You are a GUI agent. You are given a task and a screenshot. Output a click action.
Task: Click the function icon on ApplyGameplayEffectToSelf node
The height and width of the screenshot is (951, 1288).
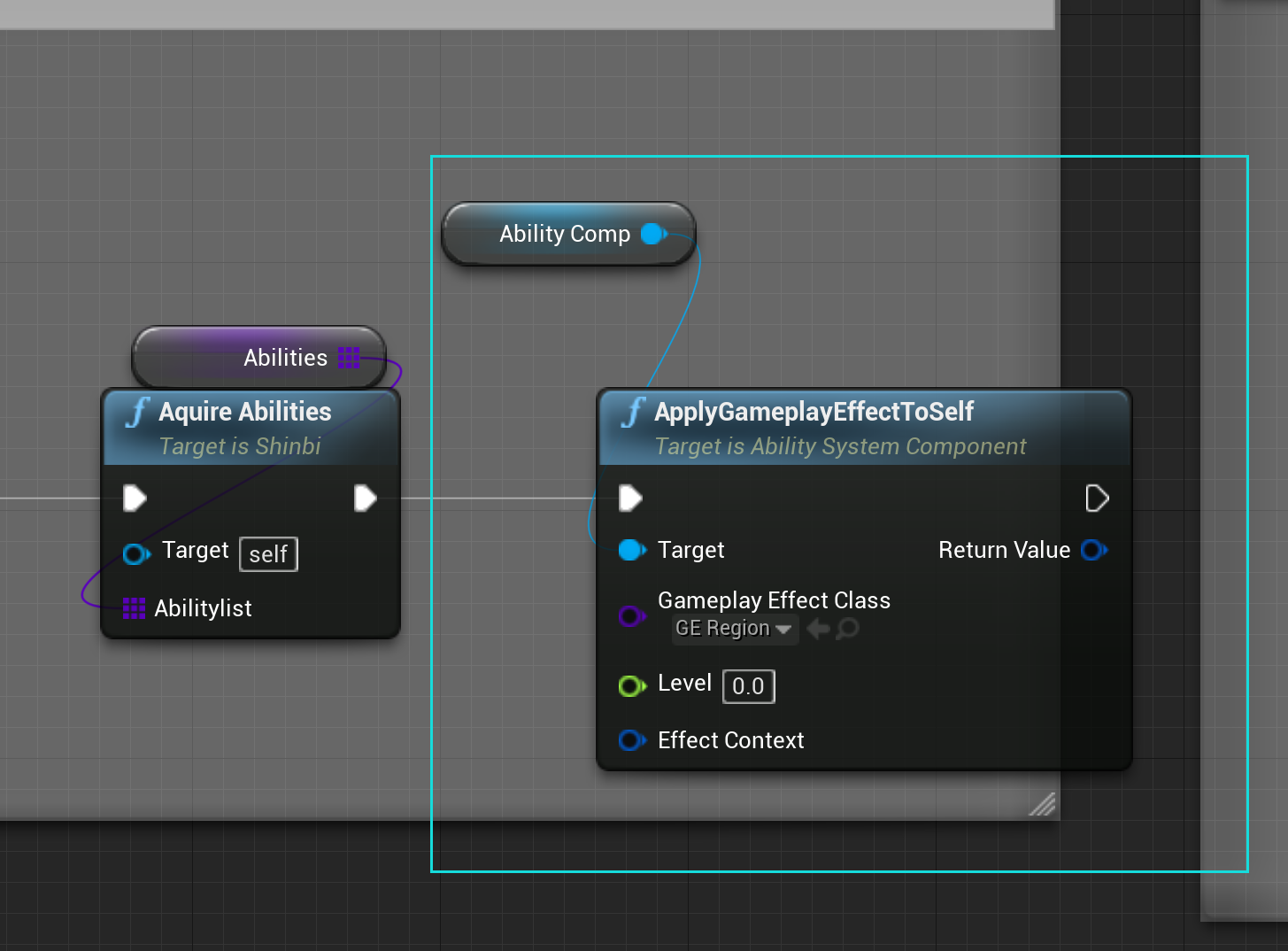click(633, 411)
